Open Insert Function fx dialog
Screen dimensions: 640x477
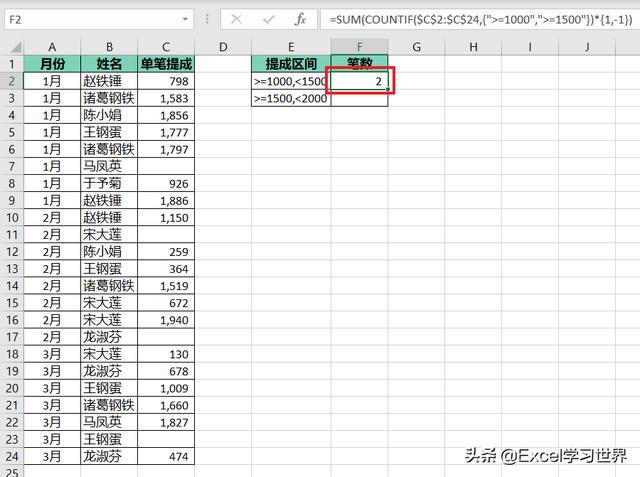(x=300, y=19)
